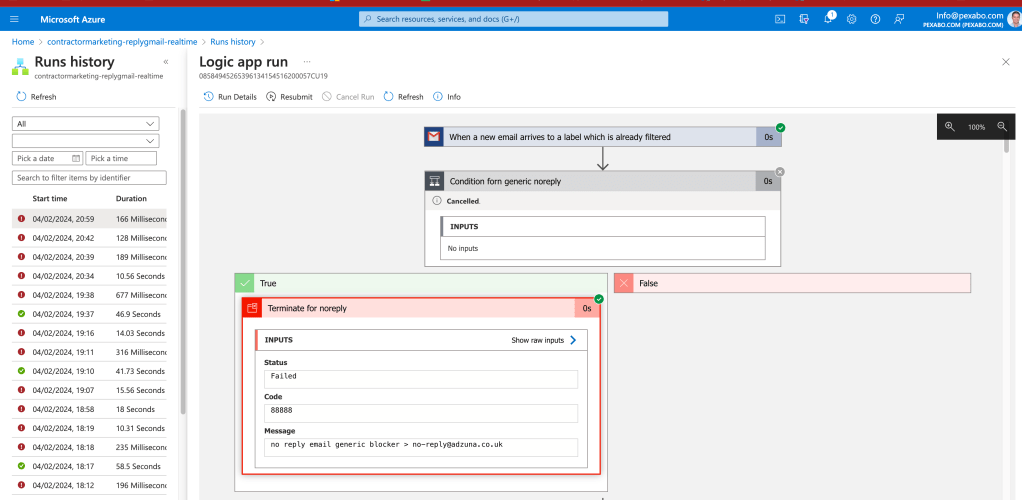Show raw inputs for Terminate action
This screenshot has height=500, width=1022.
click(x=544, y=340)
